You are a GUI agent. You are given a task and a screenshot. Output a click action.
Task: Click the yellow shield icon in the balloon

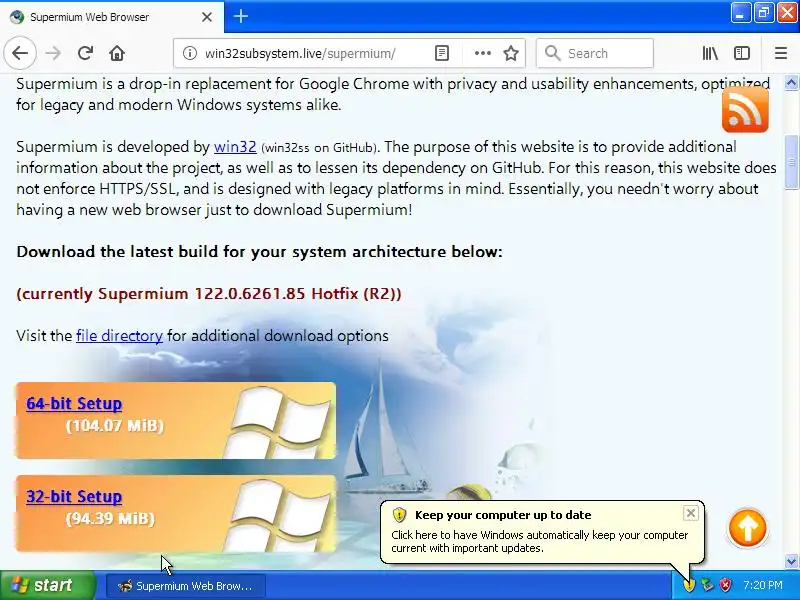(x=399, y=515)
